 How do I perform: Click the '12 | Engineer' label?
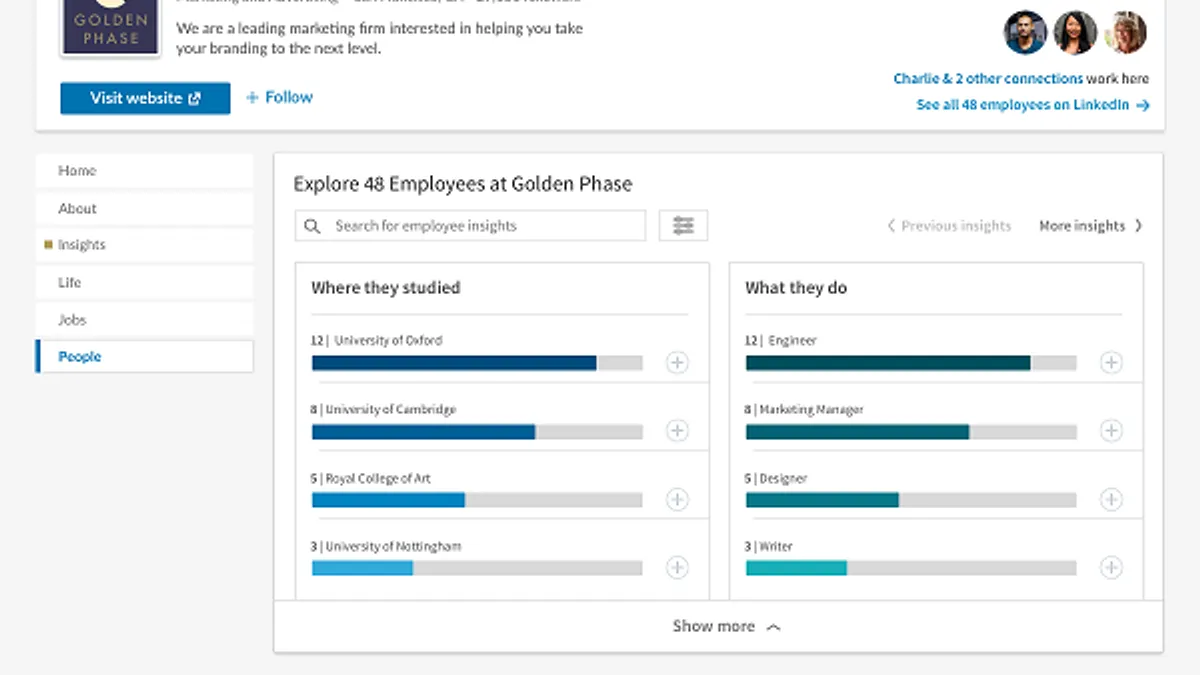click(x=780, y=340)
